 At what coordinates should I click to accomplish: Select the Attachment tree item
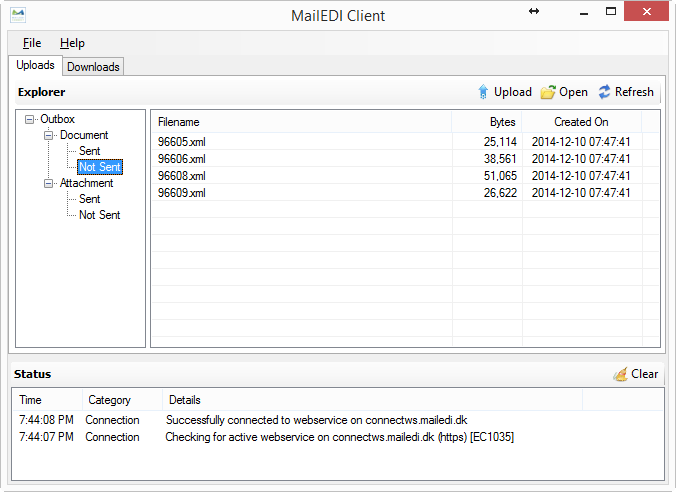pos(86,183)
